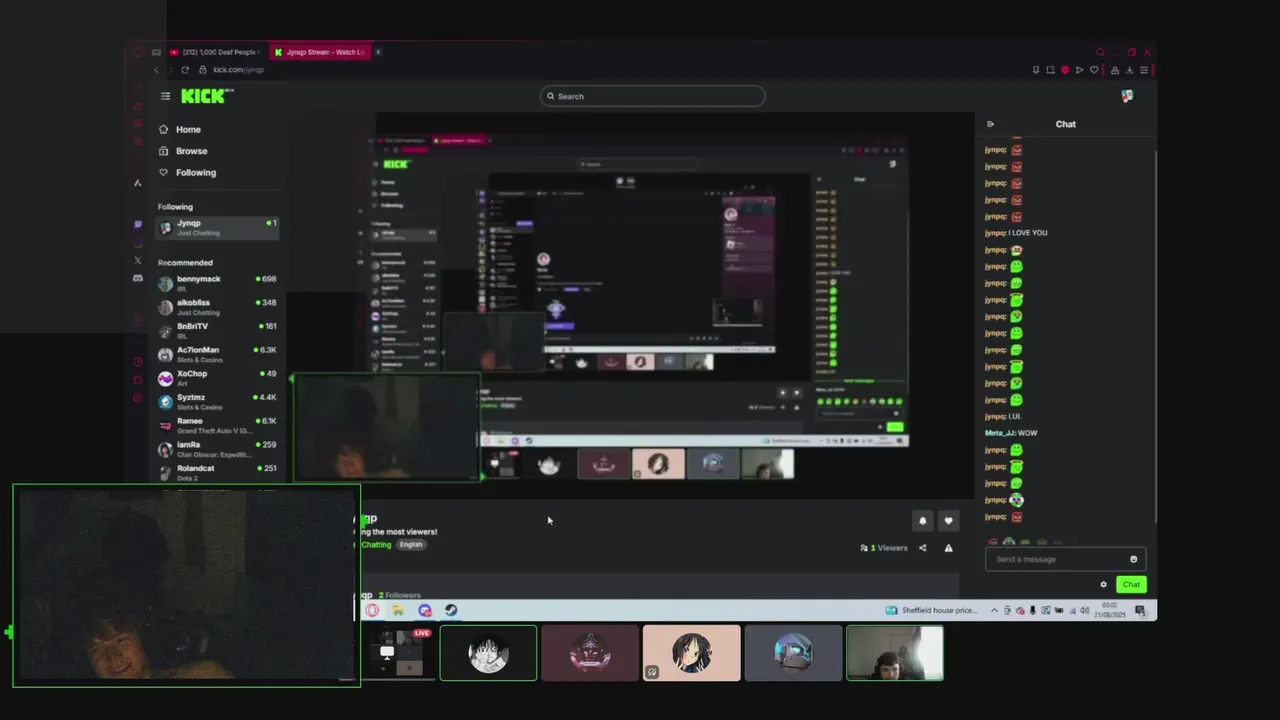Open aikobliss recommended channel
1280x720 pixels.
(217, 307)
